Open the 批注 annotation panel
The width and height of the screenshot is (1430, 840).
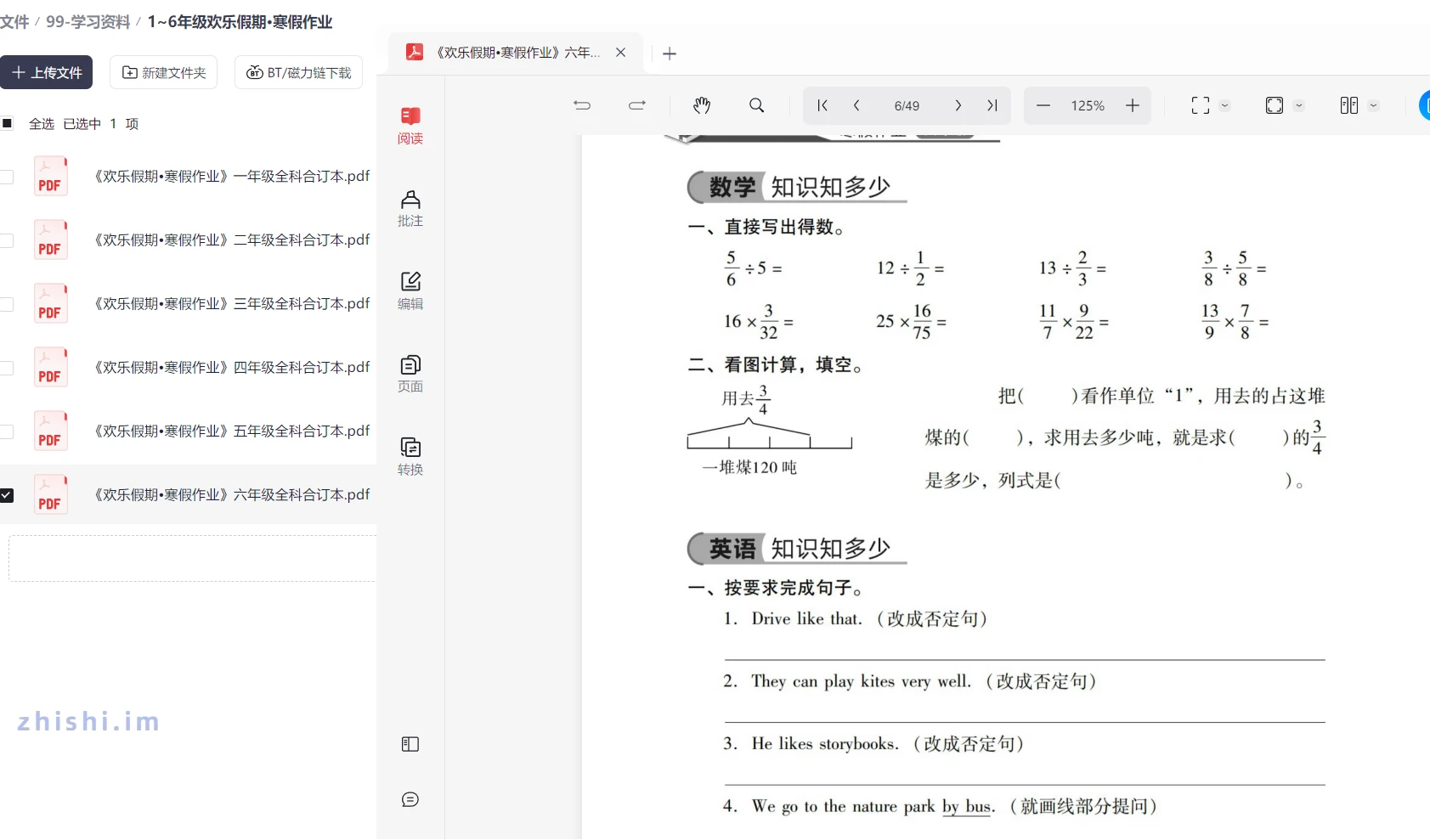(x=410, y=209)
